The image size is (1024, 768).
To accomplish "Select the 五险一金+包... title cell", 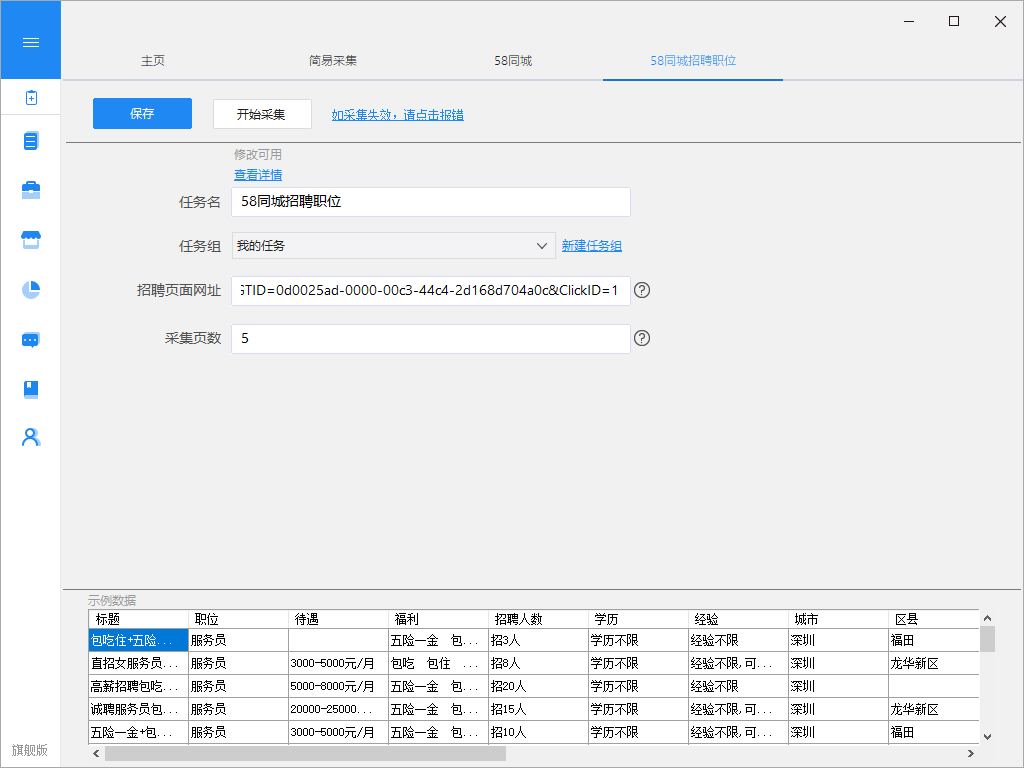I will tap(138, 732).
